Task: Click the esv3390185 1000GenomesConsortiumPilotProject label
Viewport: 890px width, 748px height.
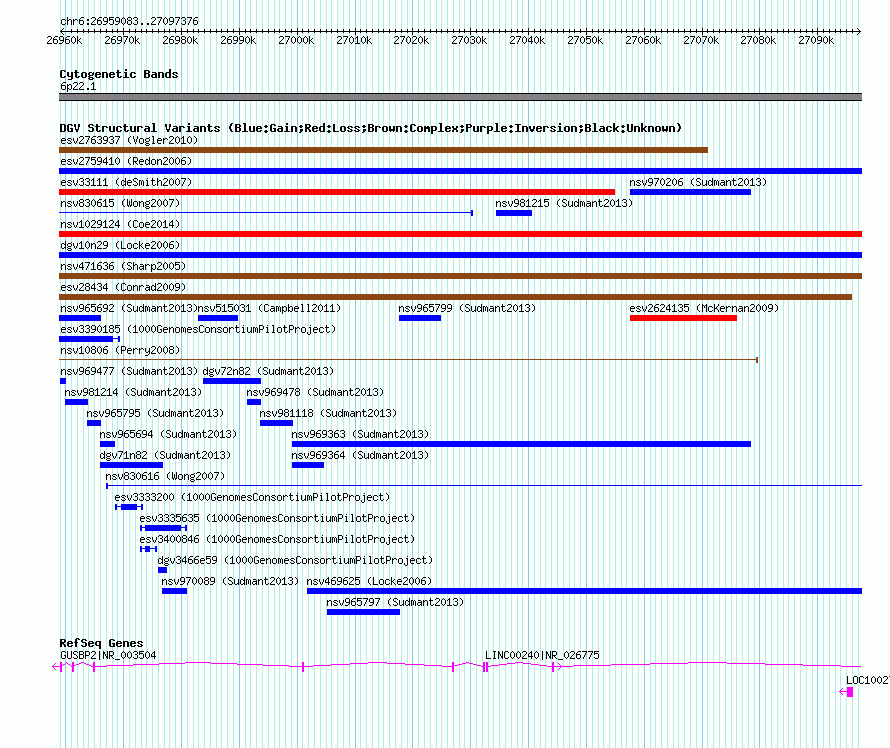Action: (198, 329)
